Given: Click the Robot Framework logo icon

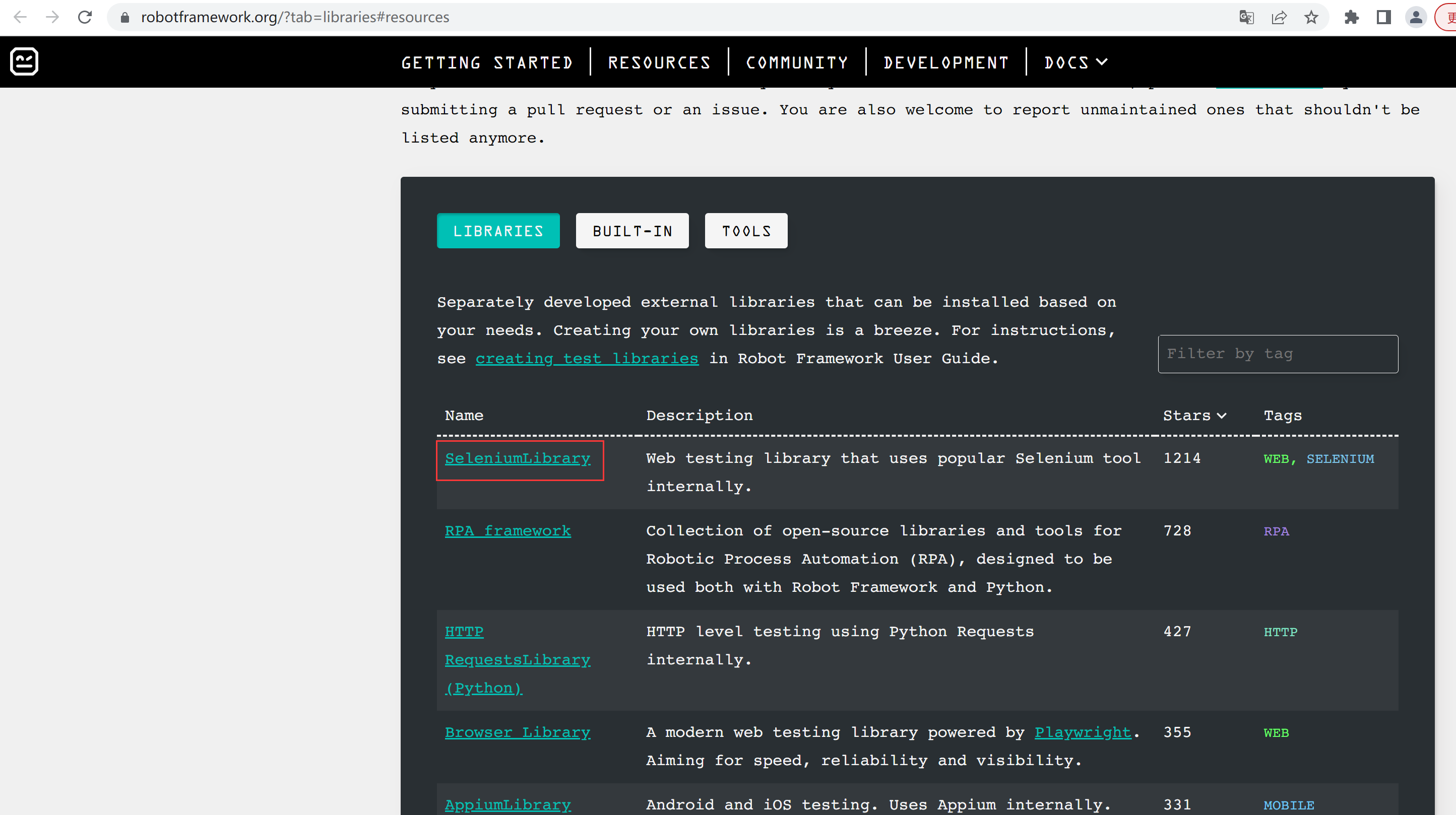Looking at the screenshot, I should [x=24, y=61].
